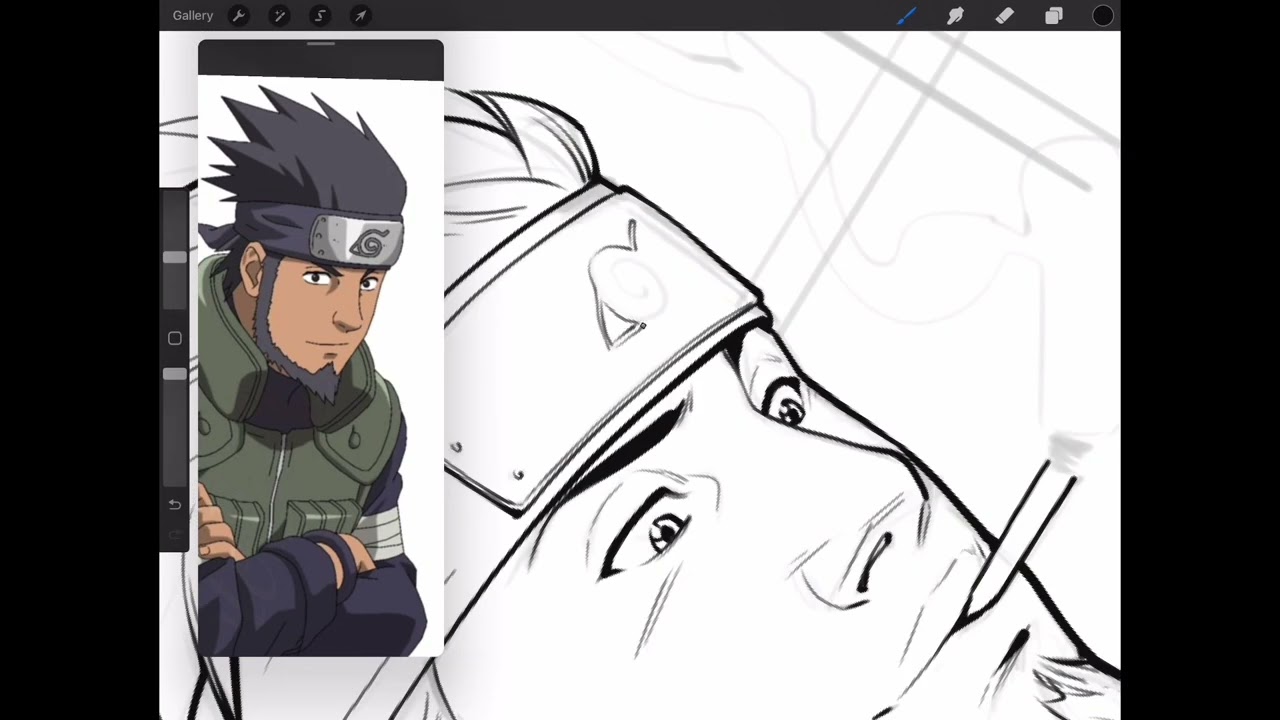Grab the reference window top handle
This screenshot has width=1280, height=720.
[321, 44]
